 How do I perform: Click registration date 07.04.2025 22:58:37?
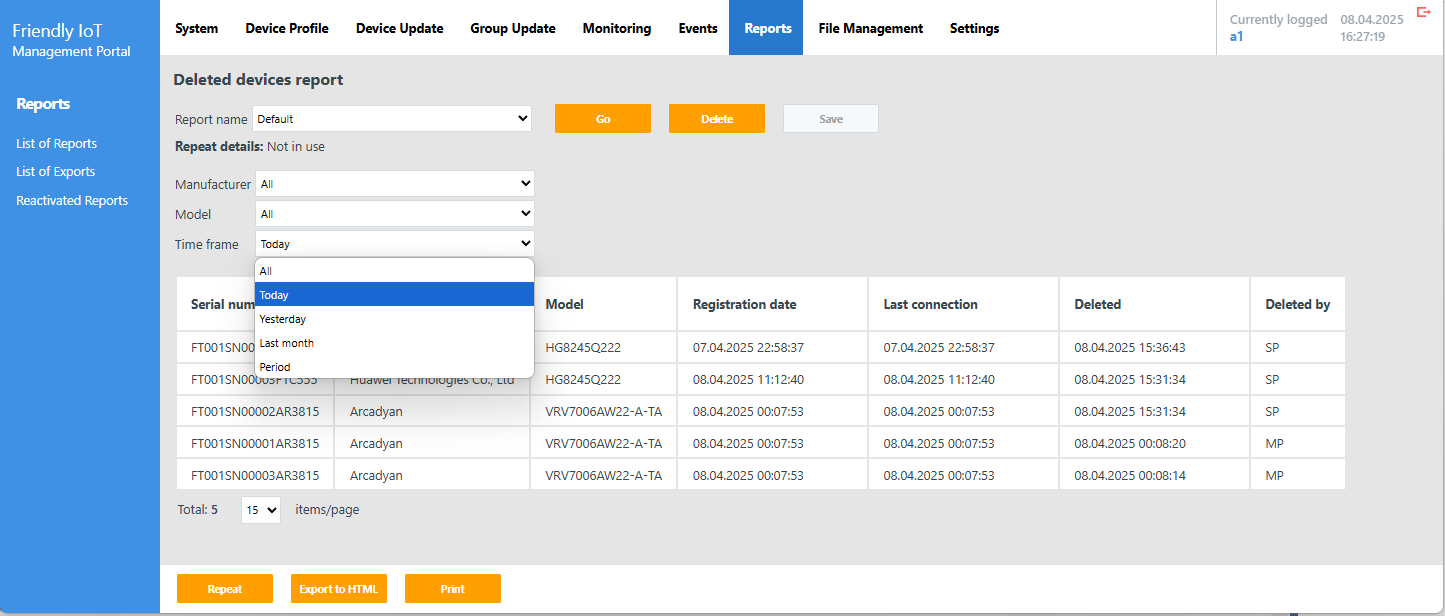[749, 348]
